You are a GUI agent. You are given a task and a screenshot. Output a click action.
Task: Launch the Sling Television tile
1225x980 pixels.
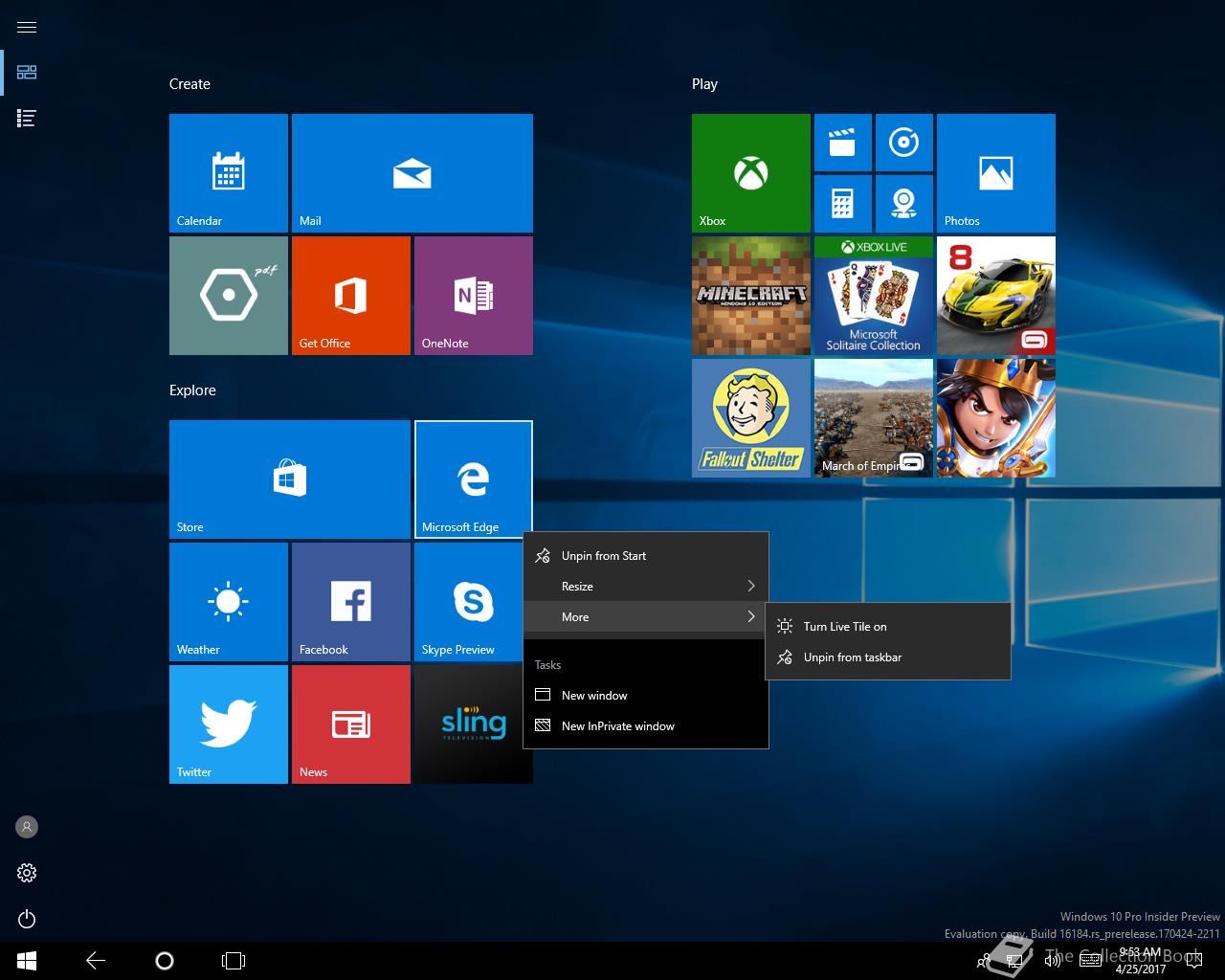469,724
